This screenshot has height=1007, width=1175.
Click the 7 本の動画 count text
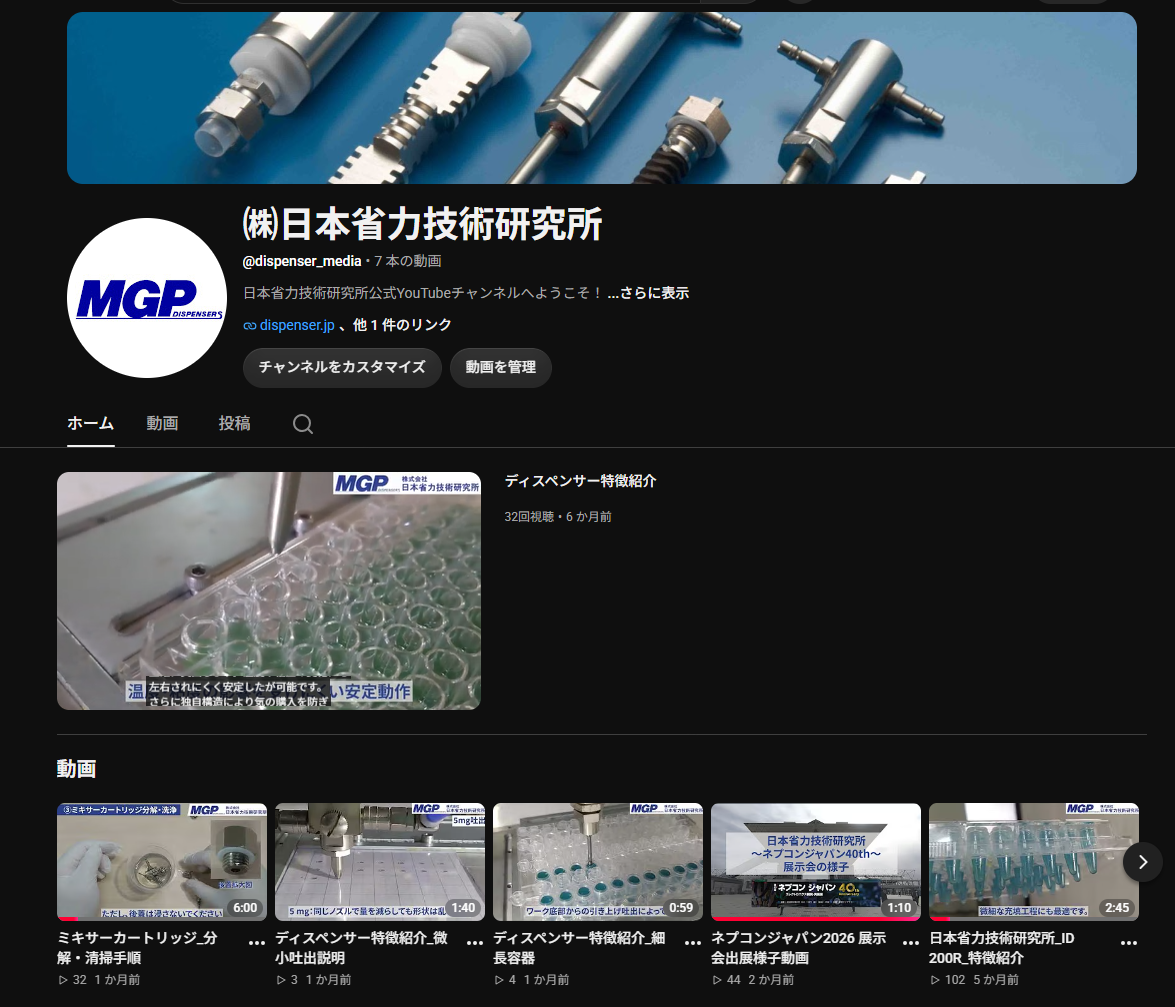coord(408,261)
